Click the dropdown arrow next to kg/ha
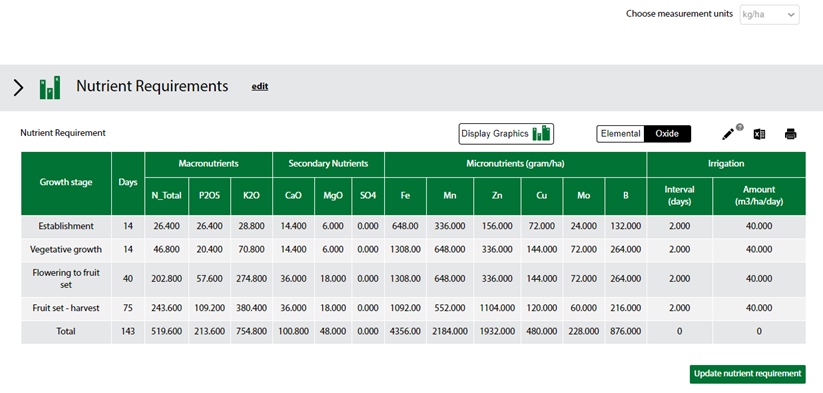Image resolution: width=823 pixels, height=393 pixels. tap(790, 15)
